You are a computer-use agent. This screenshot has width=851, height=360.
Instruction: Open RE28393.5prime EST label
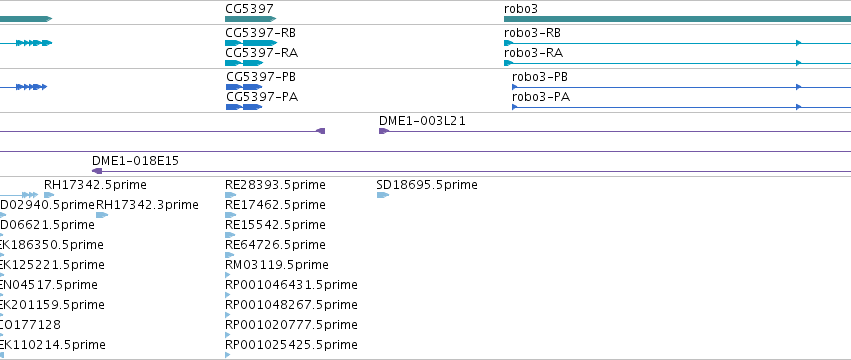275,185
